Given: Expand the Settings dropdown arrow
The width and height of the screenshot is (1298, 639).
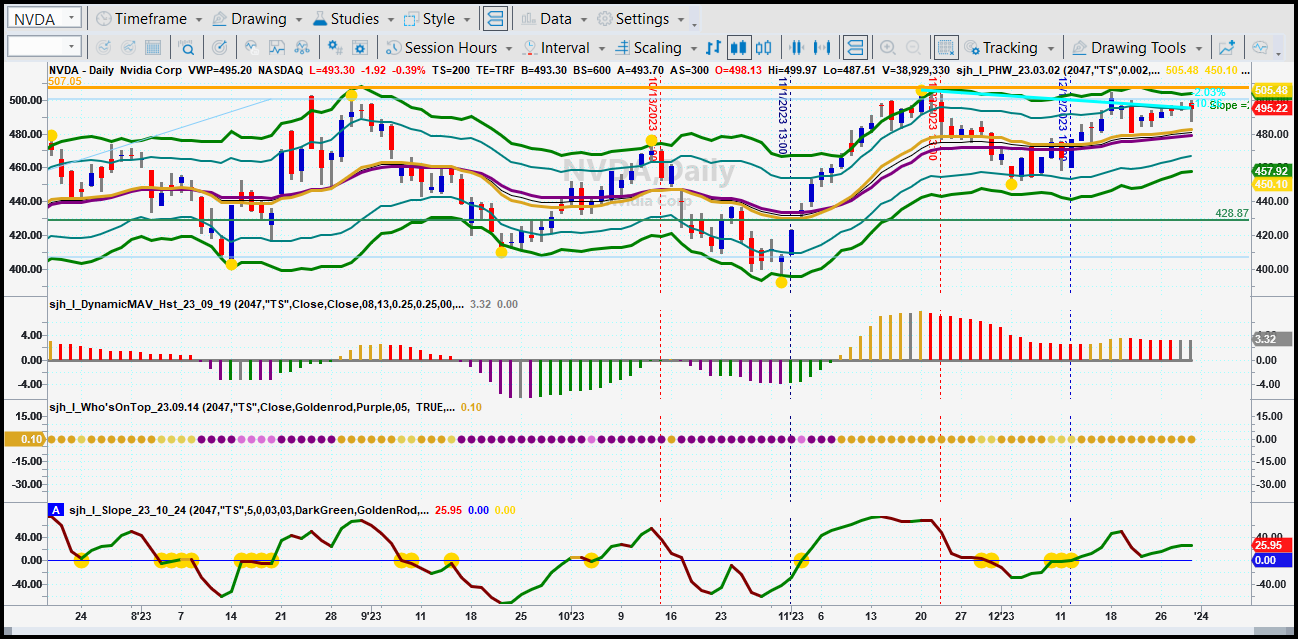Looking at the screenshot, I should (x=680, y=20).
